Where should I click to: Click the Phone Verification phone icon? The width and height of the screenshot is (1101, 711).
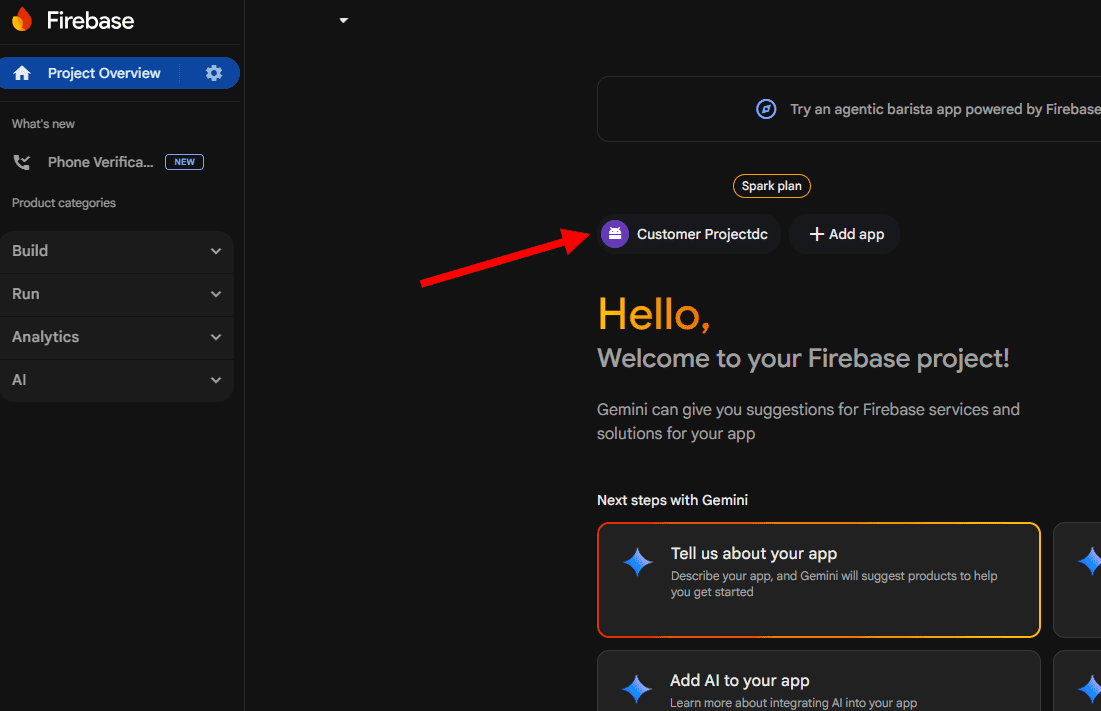[22, 162]
